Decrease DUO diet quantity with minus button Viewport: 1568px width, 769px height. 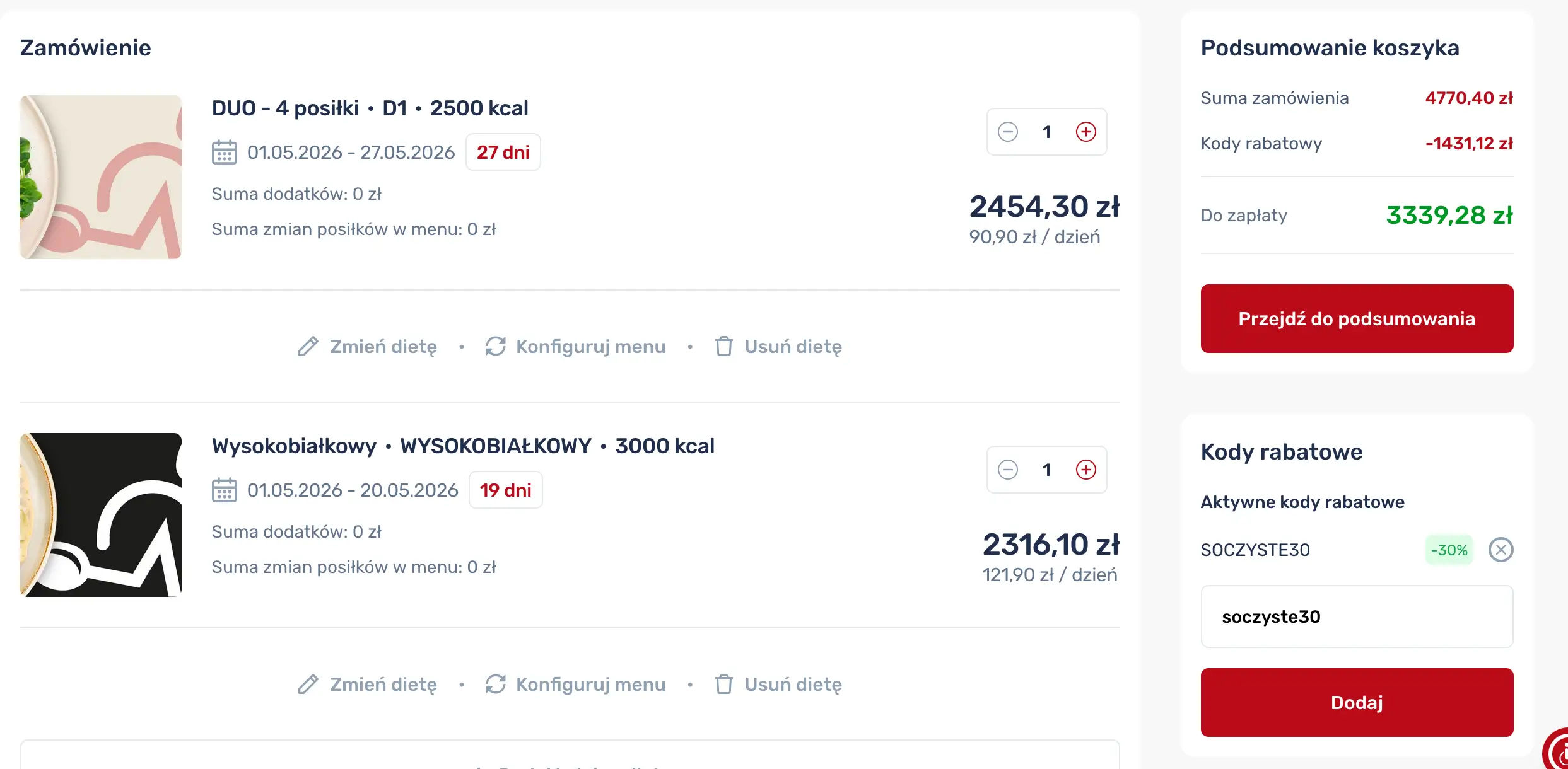pos(1007,131)
